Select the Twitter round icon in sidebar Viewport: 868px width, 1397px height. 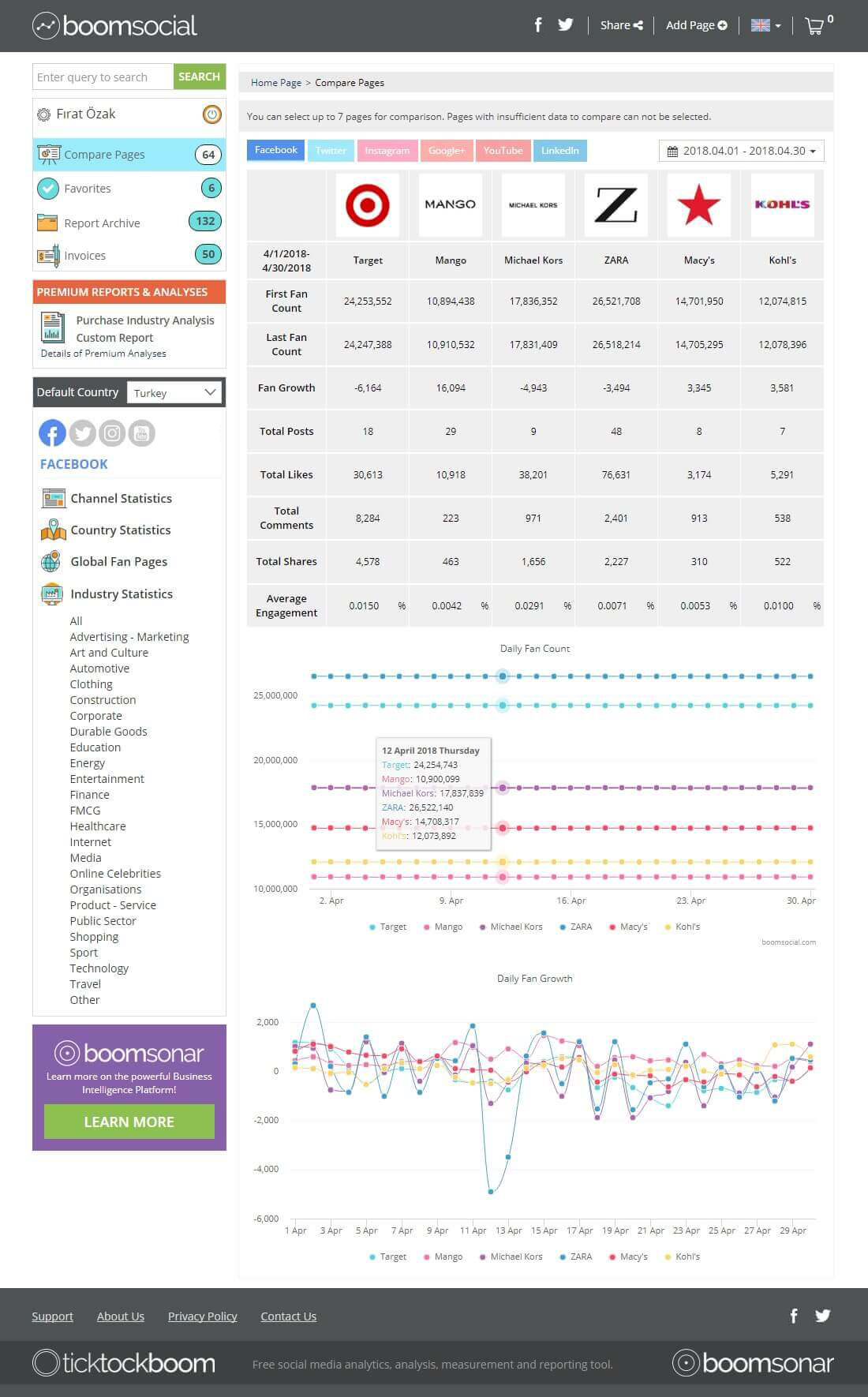point(82,433)
